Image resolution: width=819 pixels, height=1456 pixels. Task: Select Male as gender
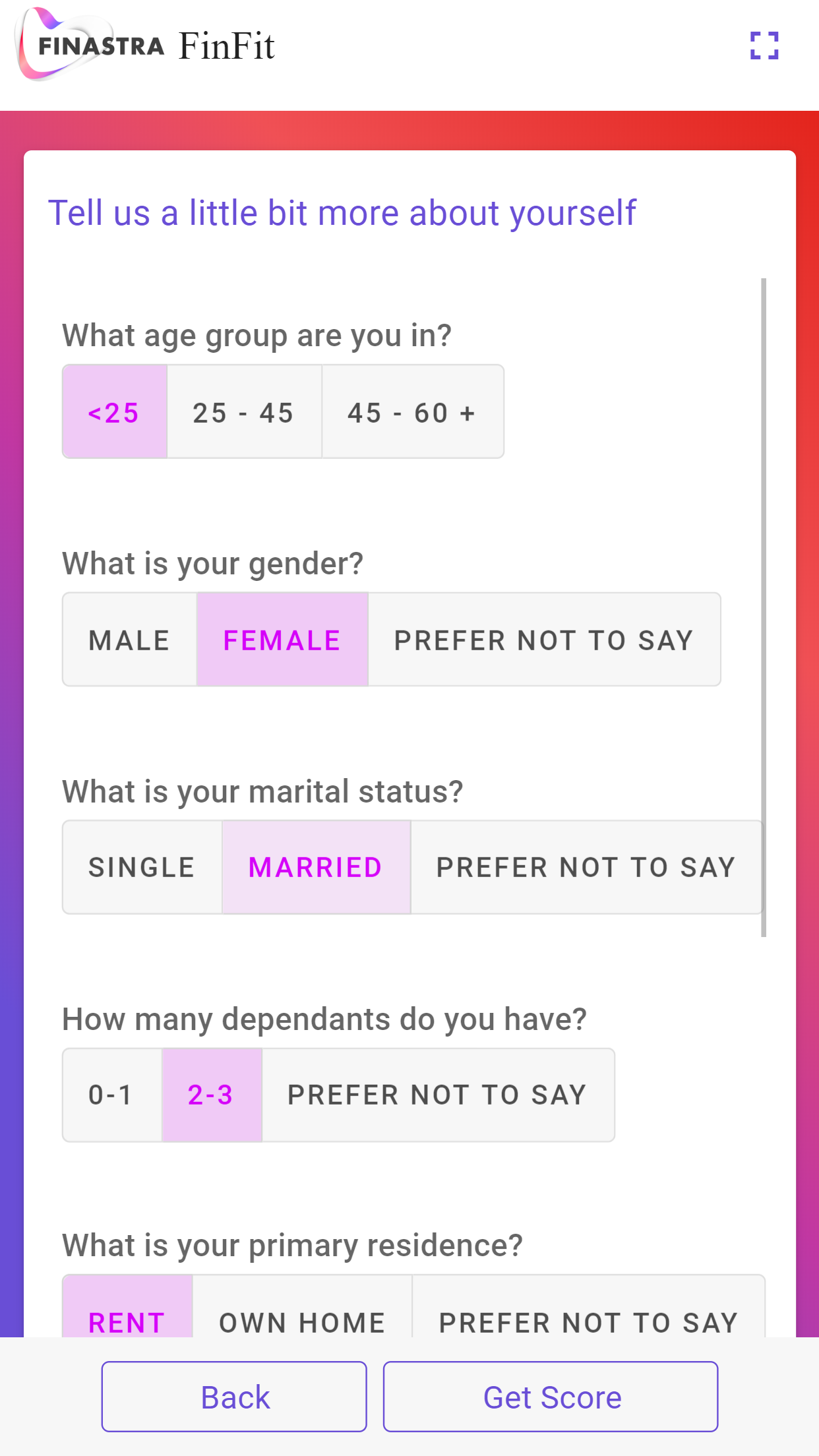[130, 640]
